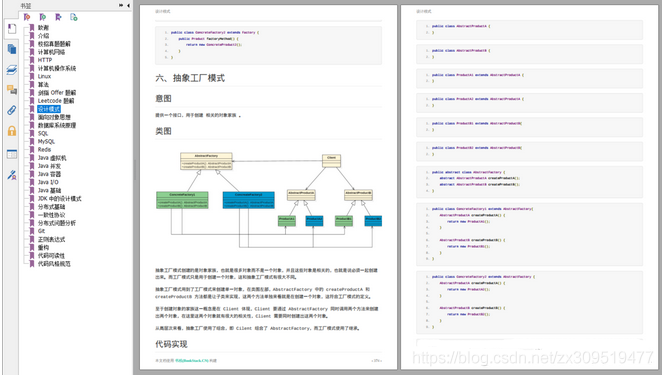Image resolution: width=663 pixels, height=376 pixels.
Task: Jump to the 介绍 bookmark
Action: (x=44, y=36)
